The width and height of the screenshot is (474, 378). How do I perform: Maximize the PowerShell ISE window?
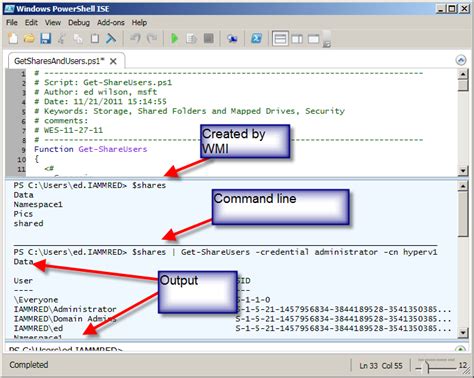coord(452,9)
